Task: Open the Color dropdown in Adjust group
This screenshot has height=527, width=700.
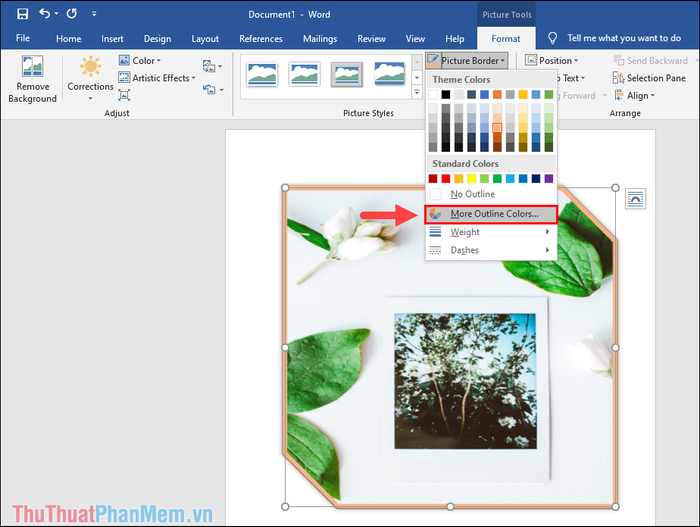Action: coord(138,61)
